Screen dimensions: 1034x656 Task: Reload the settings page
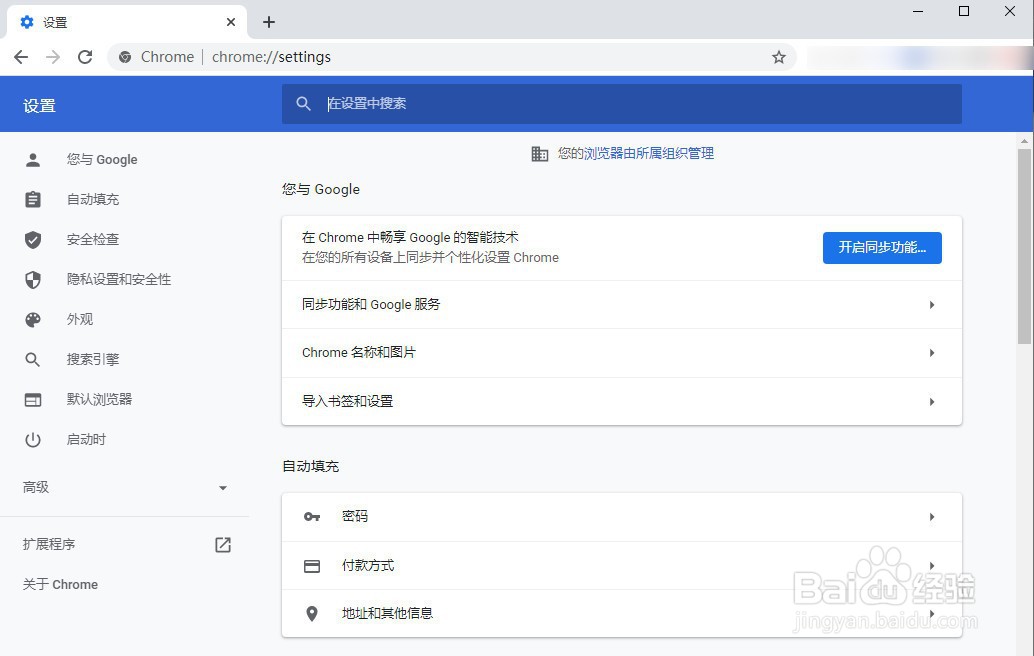(85, 57)
